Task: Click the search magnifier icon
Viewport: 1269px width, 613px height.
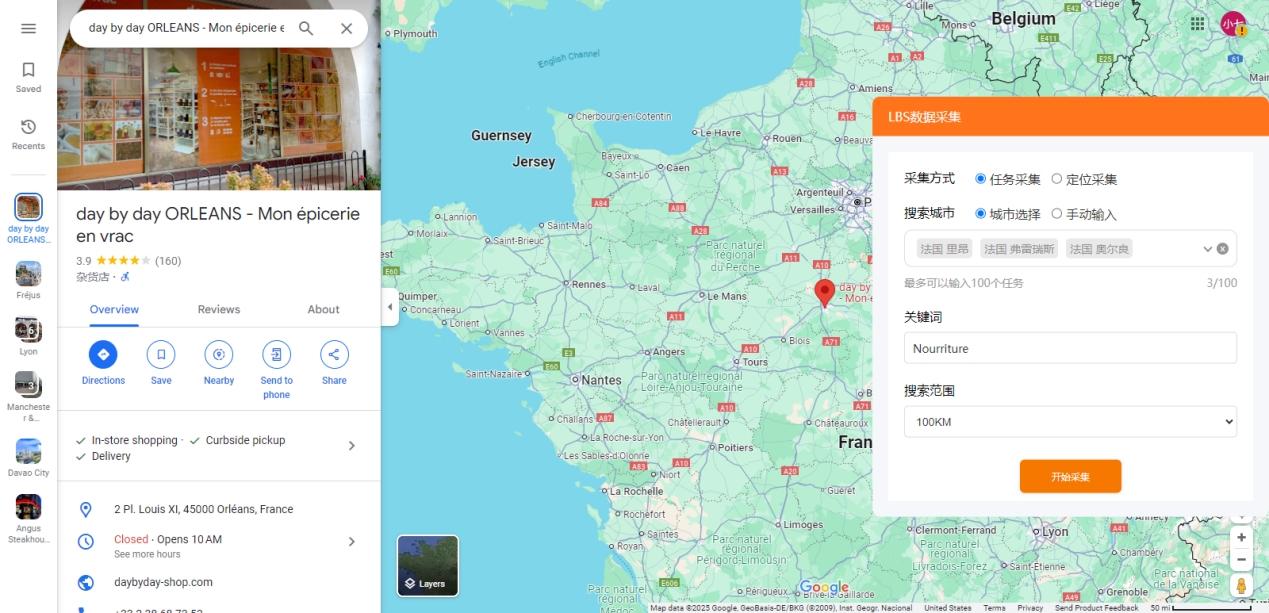Action: (306, 28)
